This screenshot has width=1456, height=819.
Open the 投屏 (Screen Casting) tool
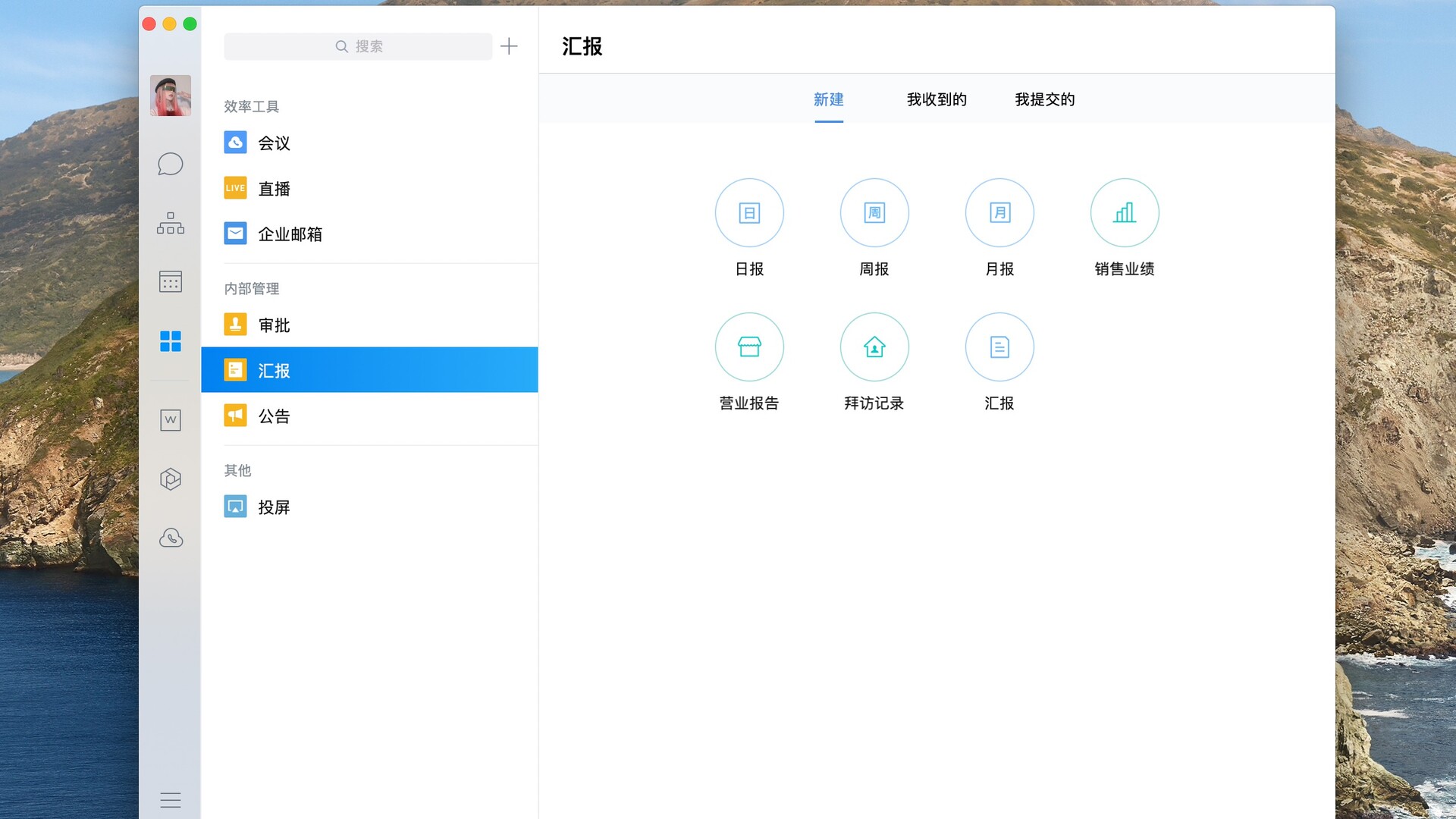pyautogui.click(x=274, y=507)
